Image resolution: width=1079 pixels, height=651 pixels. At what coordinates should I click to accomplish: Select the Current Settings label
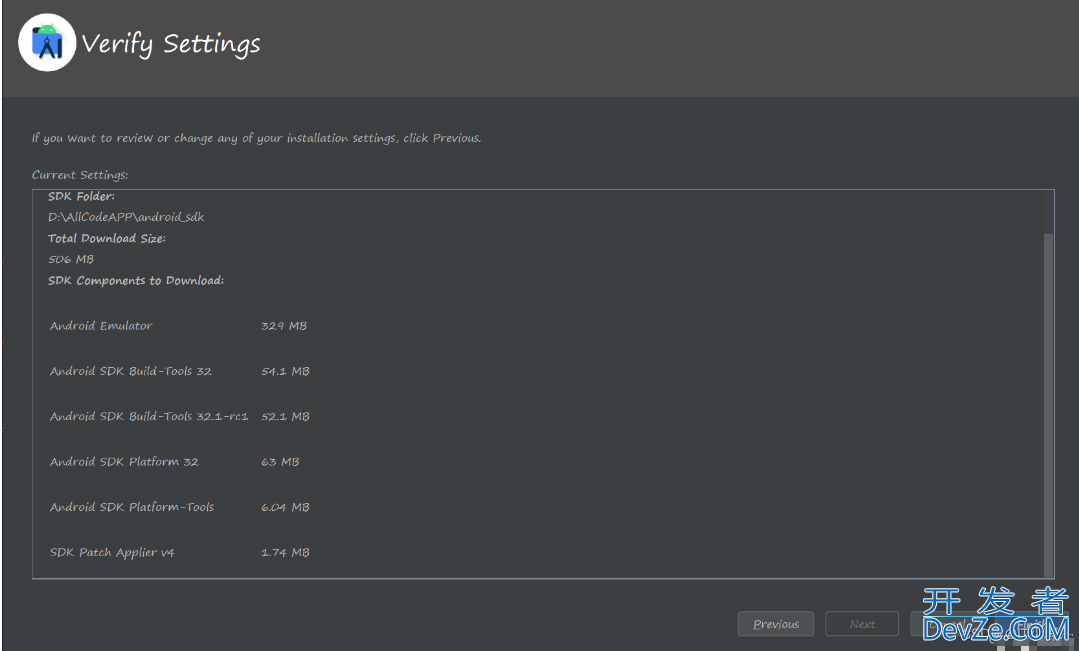[80, 175]
